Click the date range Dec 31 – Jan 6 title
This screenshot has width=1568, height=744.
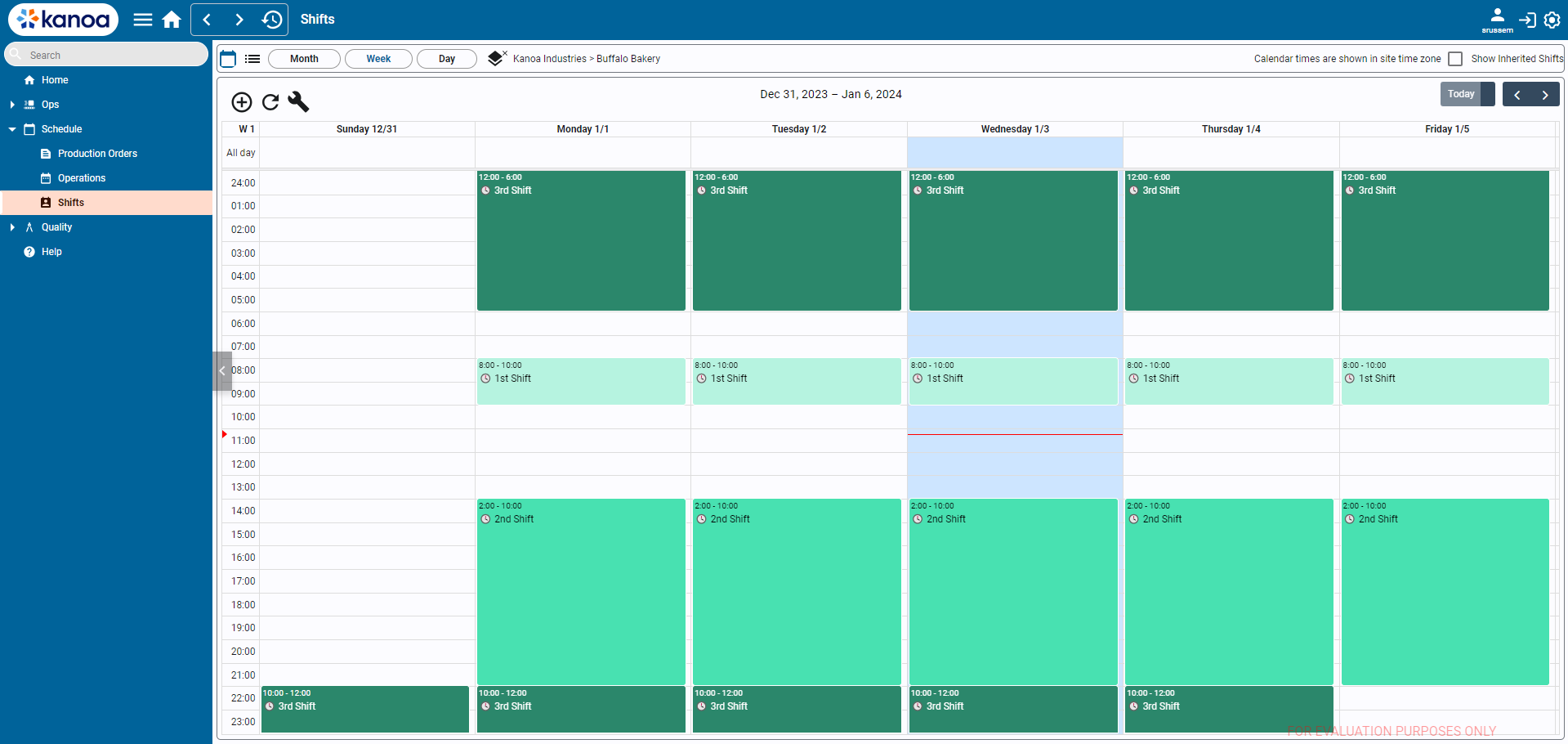[831, 94]
